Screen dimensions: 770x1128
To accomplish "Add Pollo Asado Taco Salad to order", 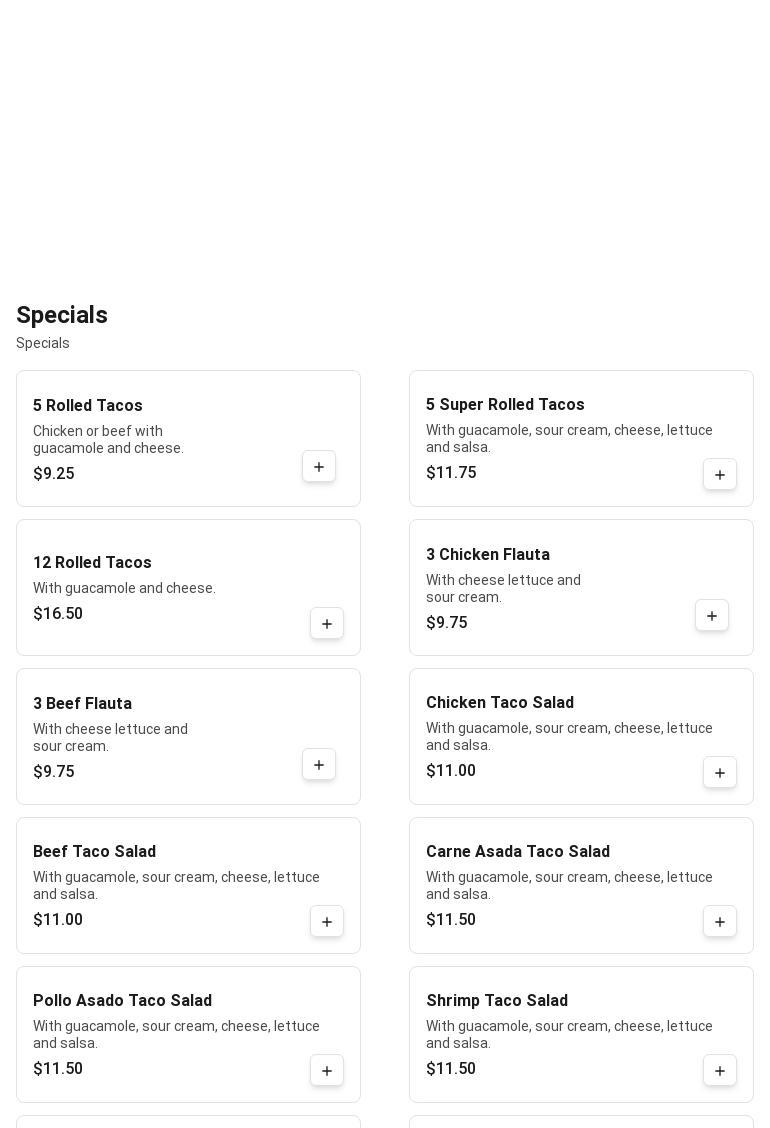I will [327, 1071].
